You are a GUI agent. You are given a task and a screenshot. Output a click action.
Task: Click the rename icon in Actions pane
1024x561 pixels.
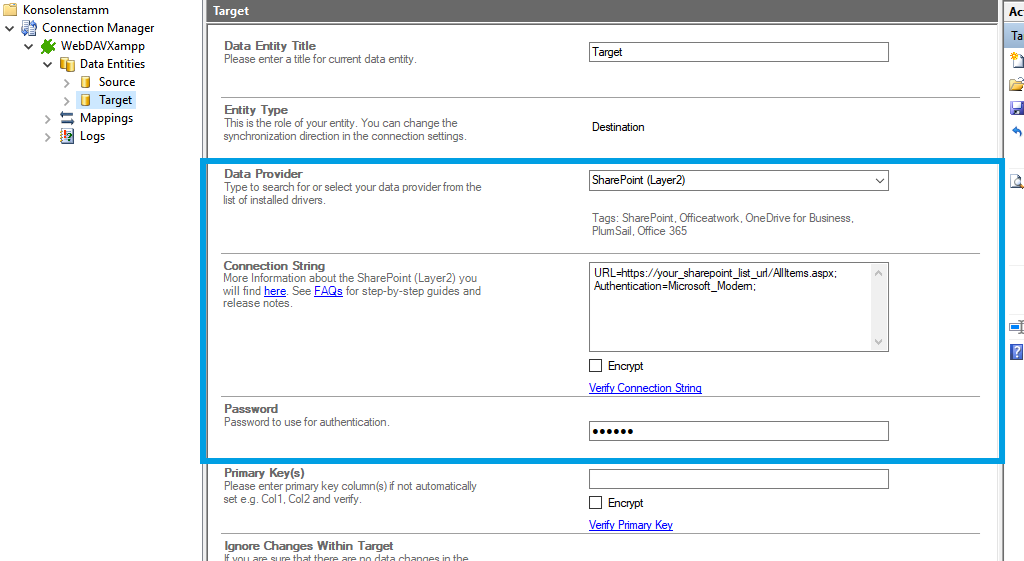click(x=1017, y=327)
